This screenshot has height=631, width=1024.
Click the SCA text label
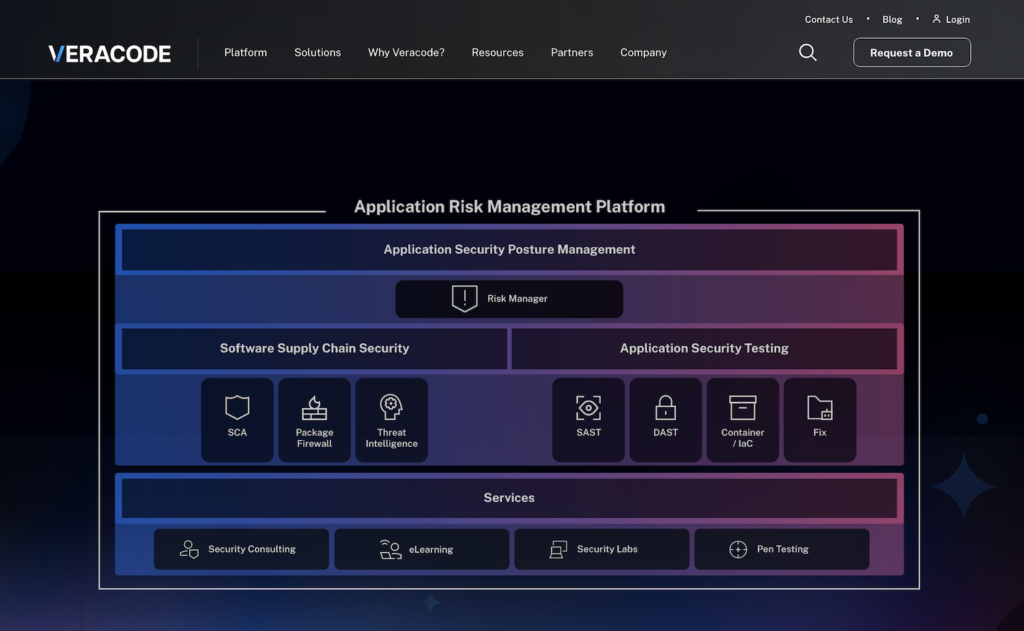coord(237,432)
